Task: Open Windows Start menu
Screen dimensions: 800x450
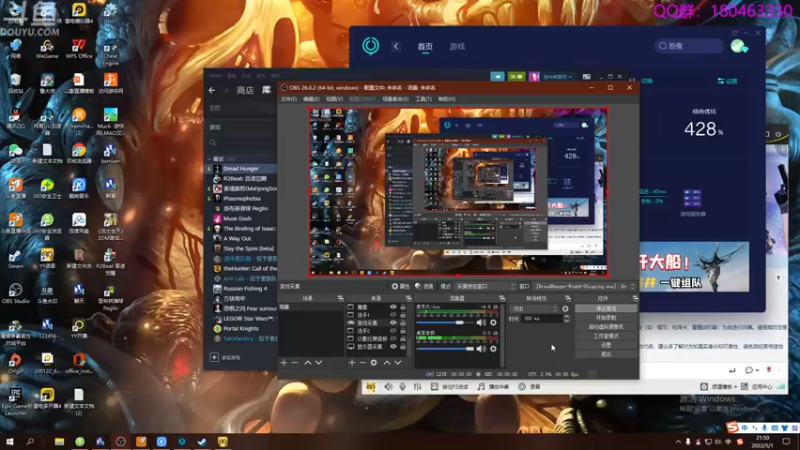Action: pos(9,442)
